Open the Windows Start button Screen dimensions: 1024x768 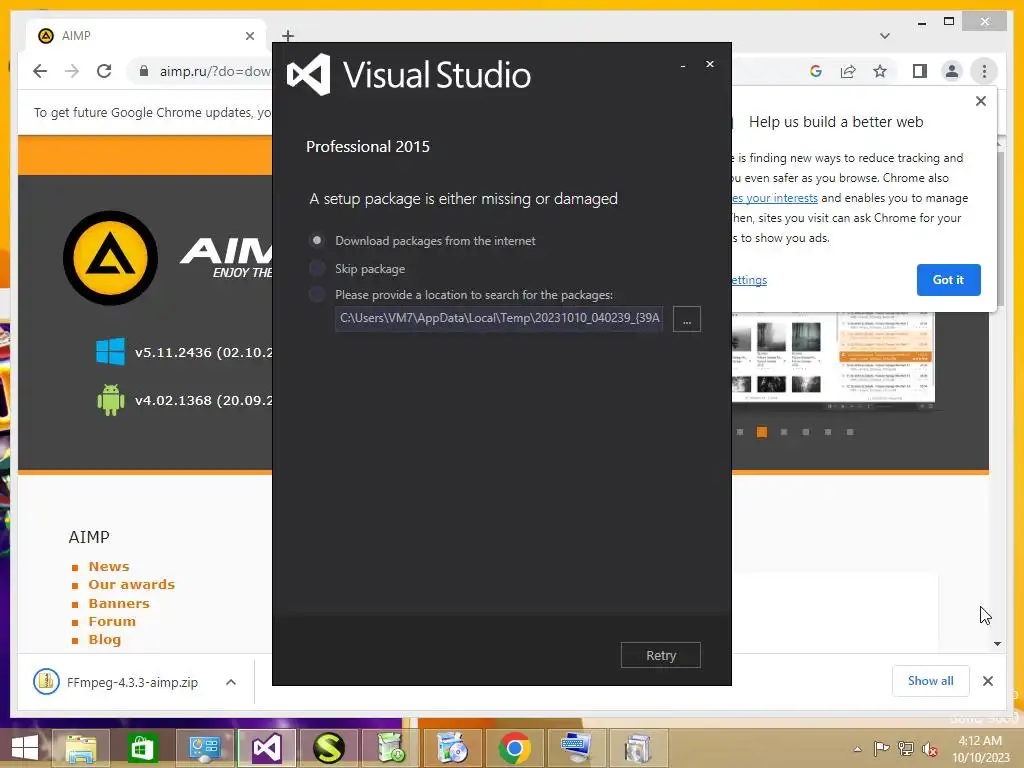[25, 747]
